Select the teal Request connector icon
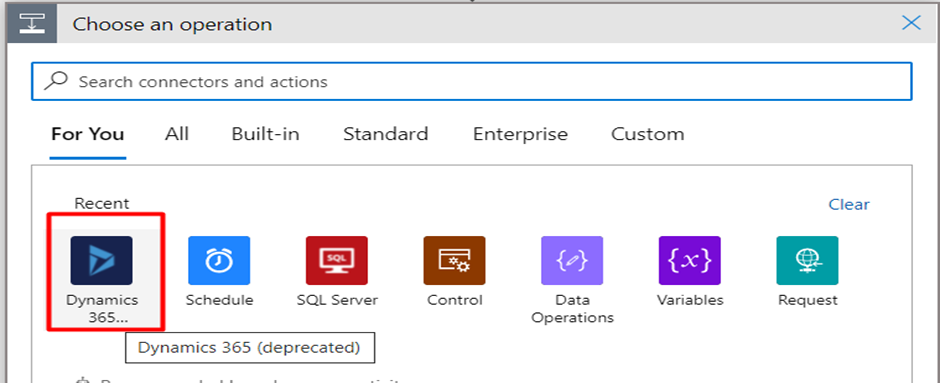 pos(807,260)
